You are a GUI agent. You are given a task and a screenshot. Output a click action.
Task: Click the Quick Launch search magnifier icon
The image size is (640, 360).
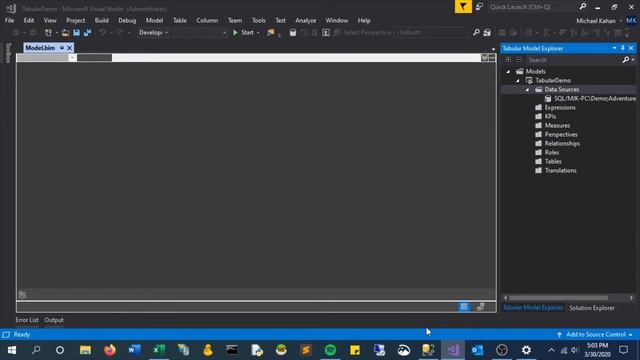[583, 7]
